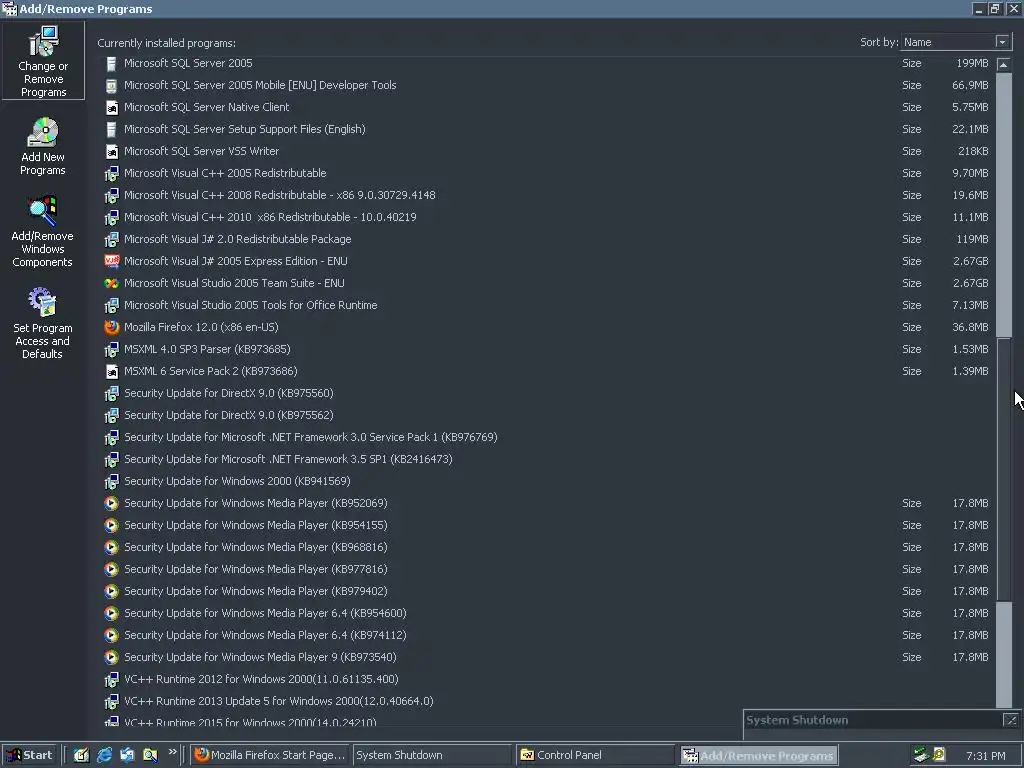Screen dimensions: 1024x768
Task: Switch to Control Panel taskbar button
Action: pos(595,755)
